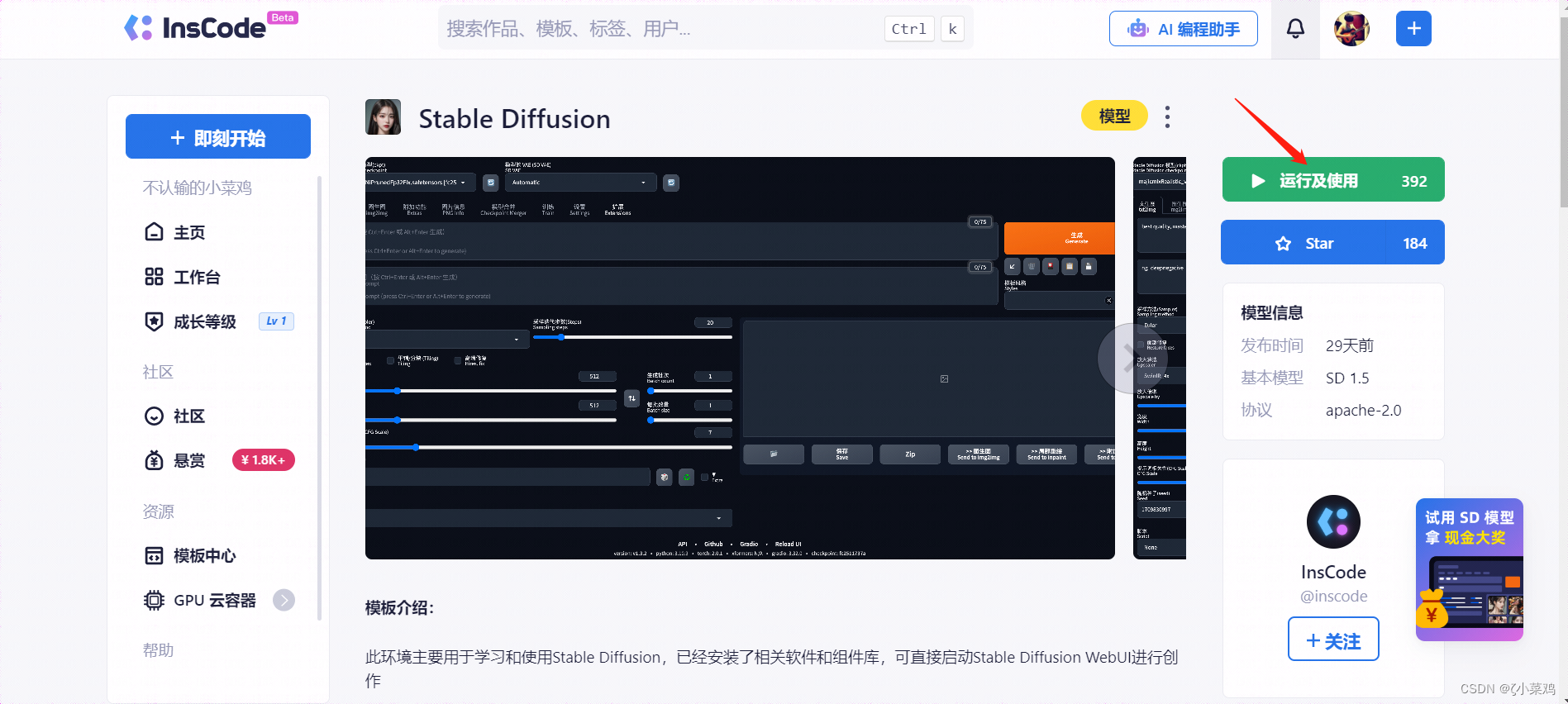Click the Lv 1 badge
Viewport: 1568px width, 704px height.
277,321
